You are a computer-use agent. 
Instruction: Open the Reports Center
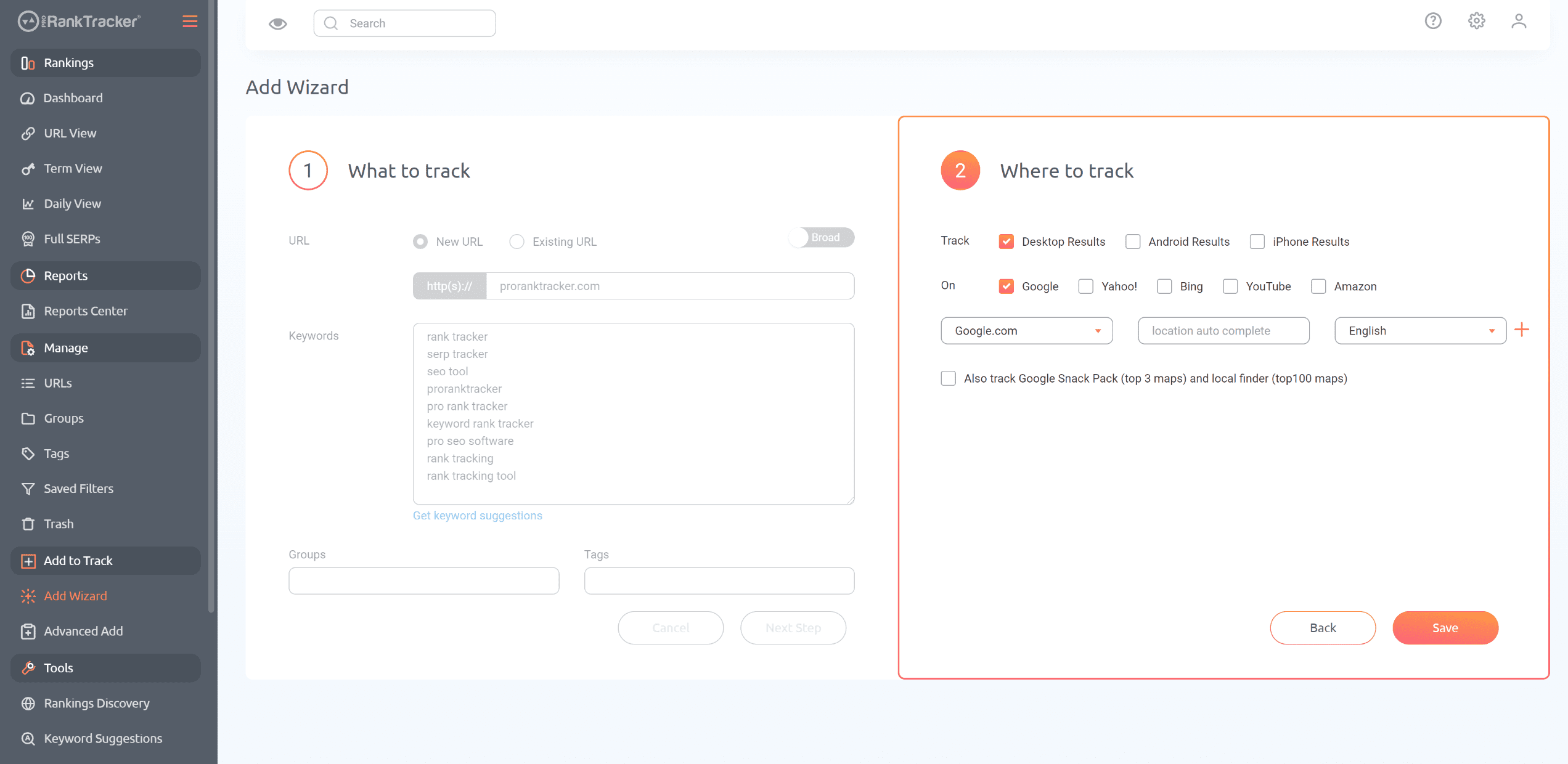click(x=86, y=311)
